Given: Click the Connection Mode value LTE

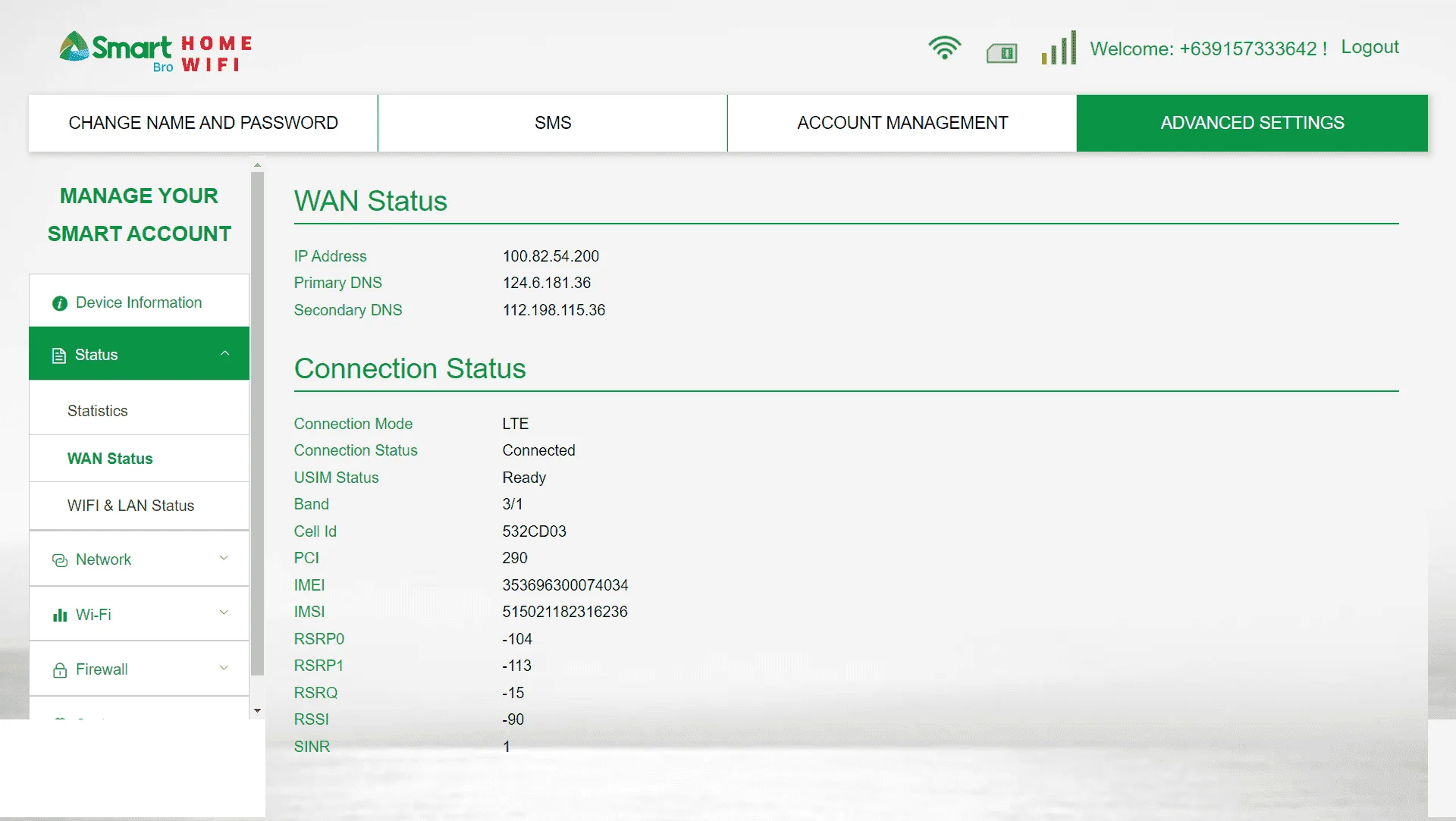Looking at the screenshot, I should 515,424.
